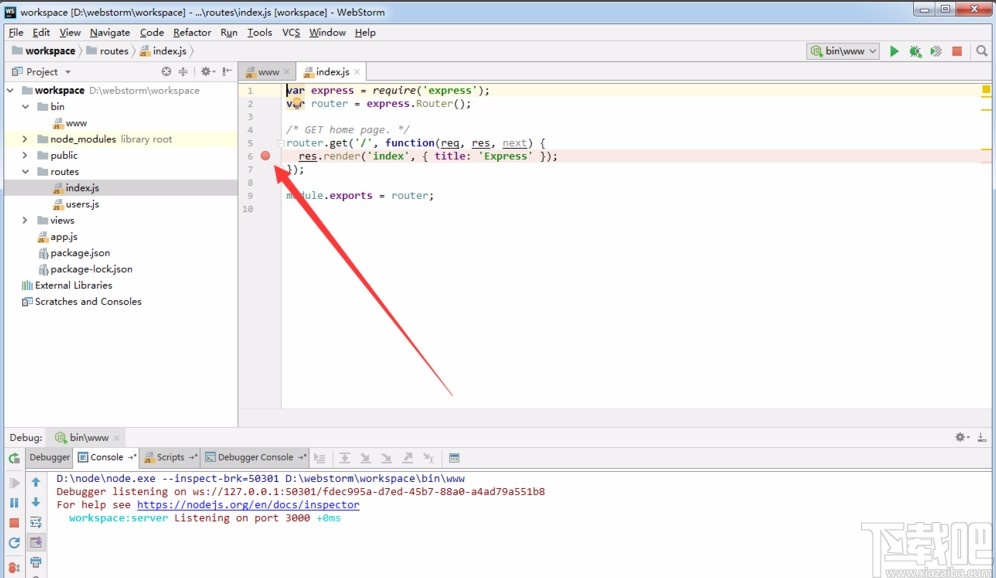Click the yellow inspection indicator atop the editor
This screenshot has height=578, width=996.
(986, 90)
